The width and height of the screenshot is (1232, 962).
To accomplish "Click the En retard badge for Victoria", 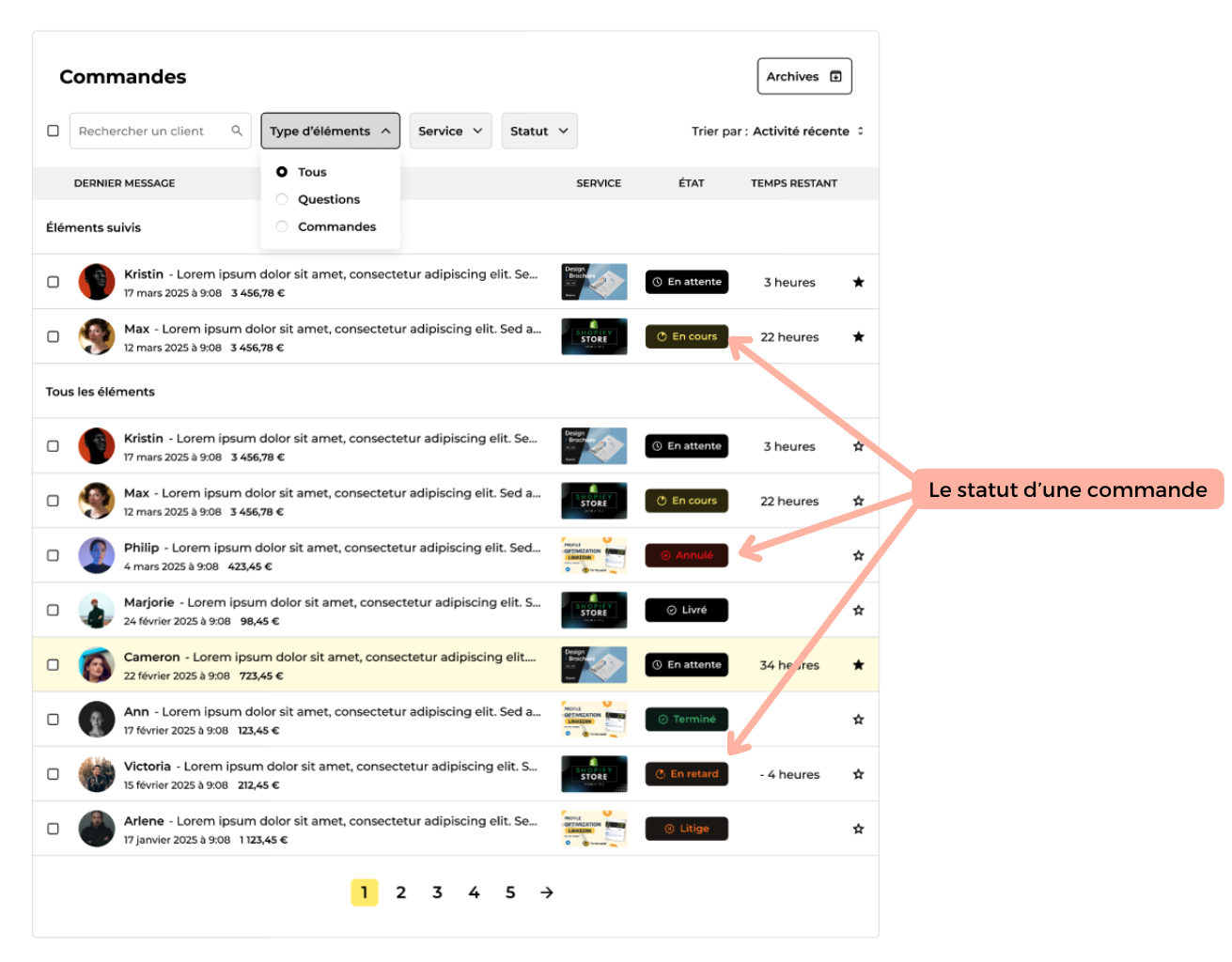I will [x=687, y=774].
